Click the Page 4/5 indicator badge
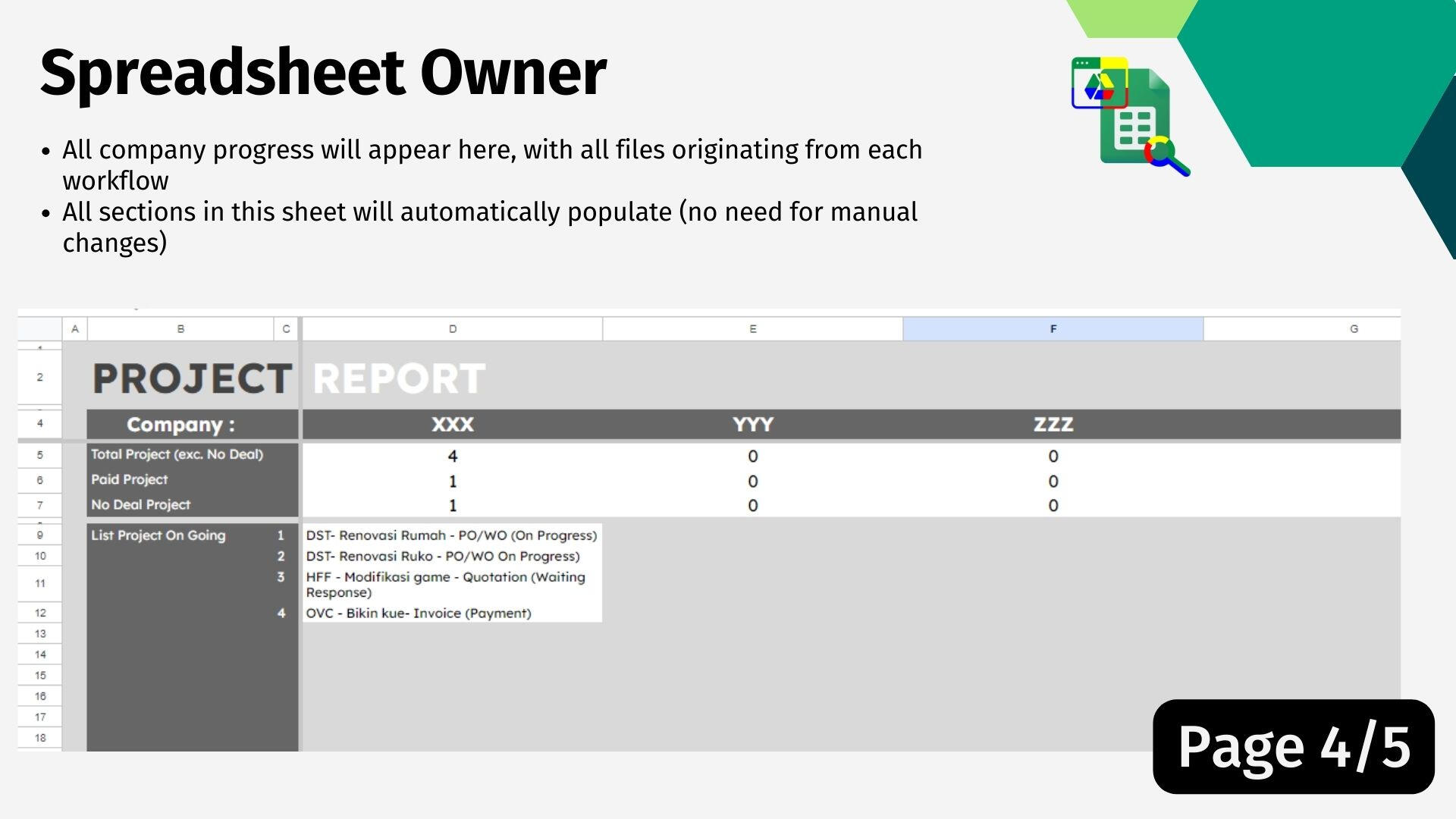The width and height of the screenshot is (1456, 819). coord(1294,747)
